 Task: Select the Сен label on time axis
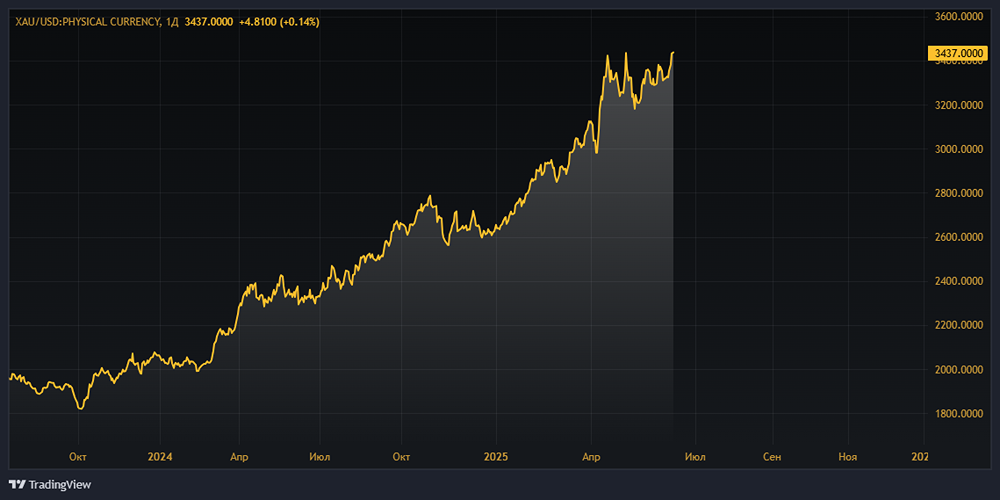click(772, 456)
